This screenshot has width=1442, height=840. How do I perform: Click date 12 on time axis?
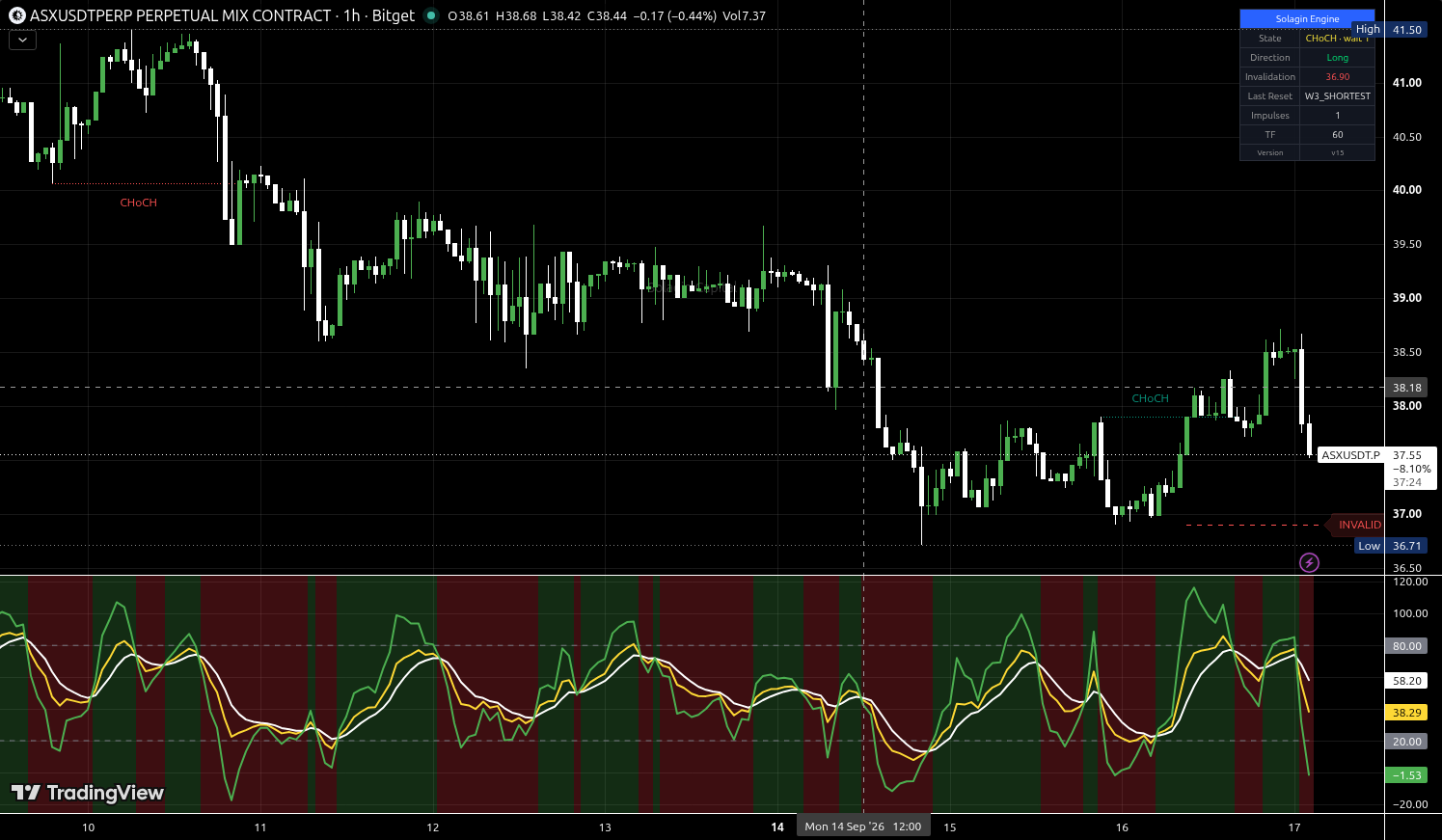coord(433,827)
